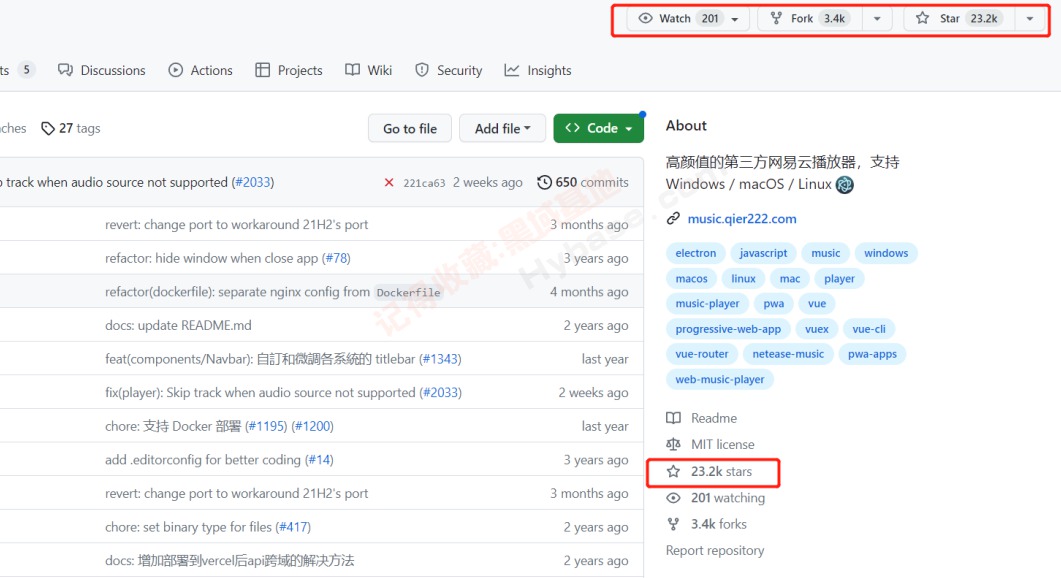Click the 27 tags link
Image resolution: width=1061 pixels, height=578 pixels.
click(71, 128)
